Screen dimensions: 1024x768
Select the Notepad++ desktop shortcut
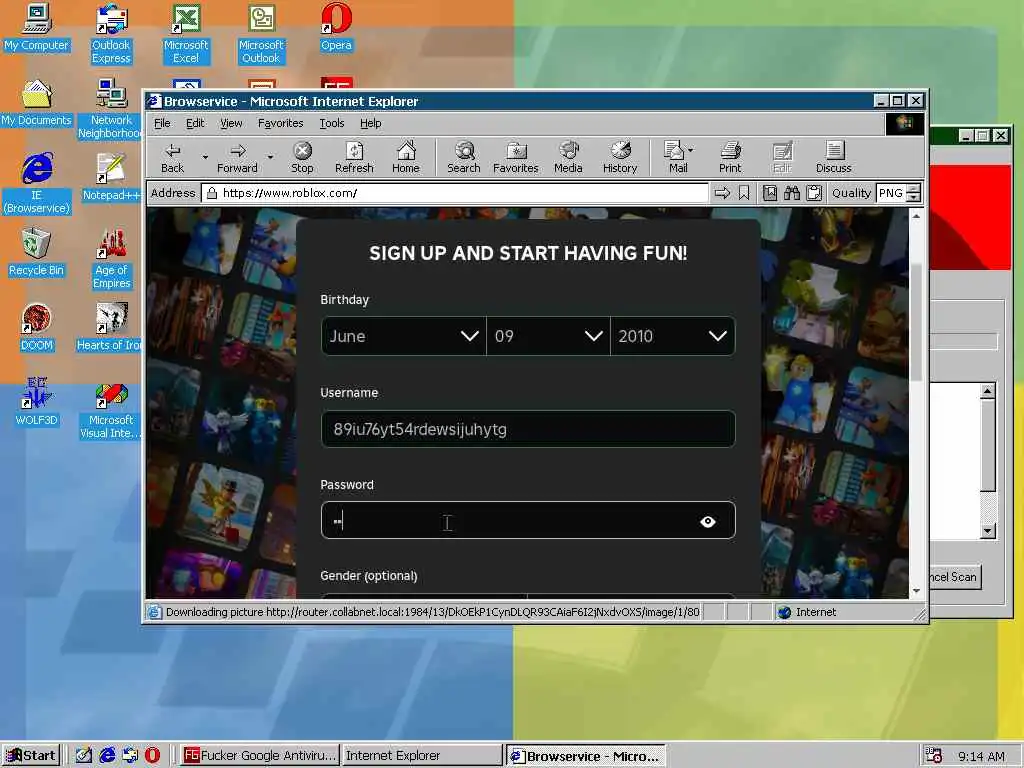click(111, 178)
